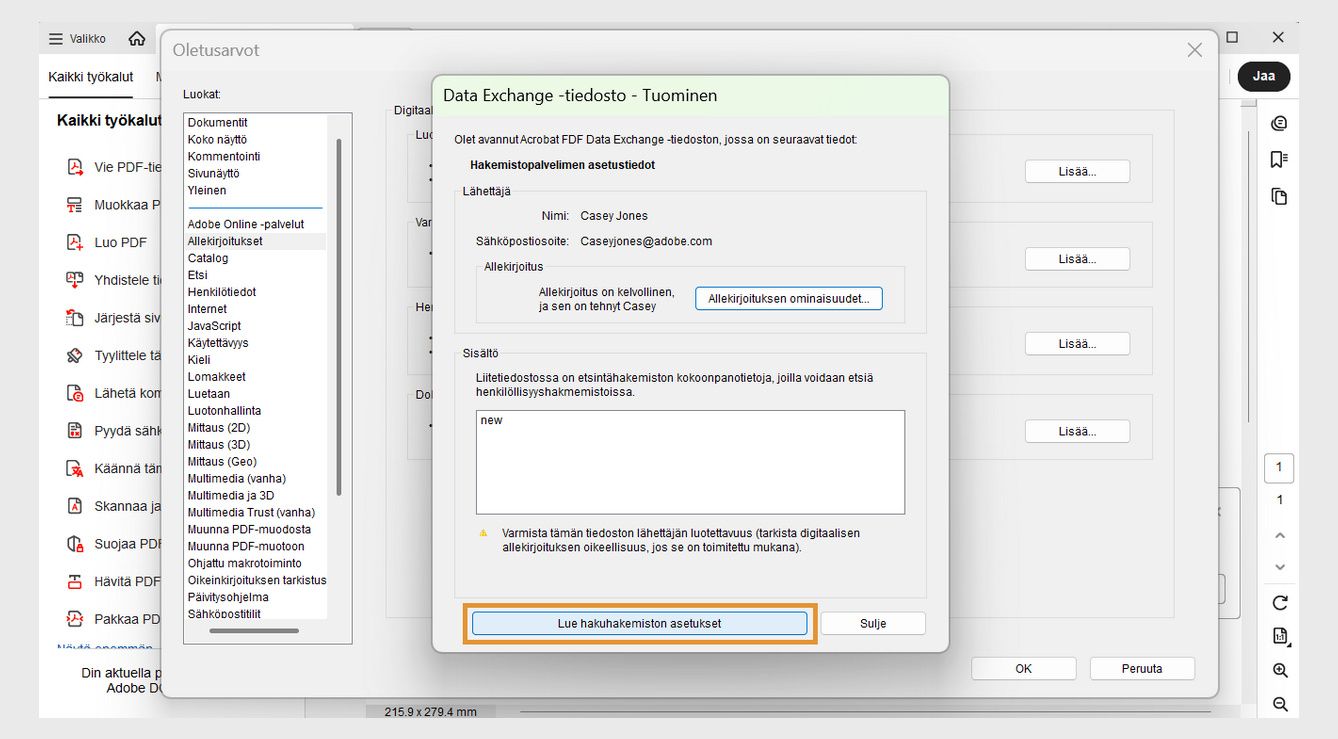
Task: Open the bookmarks panel icon in right rail
Action: click(1279, 160)
